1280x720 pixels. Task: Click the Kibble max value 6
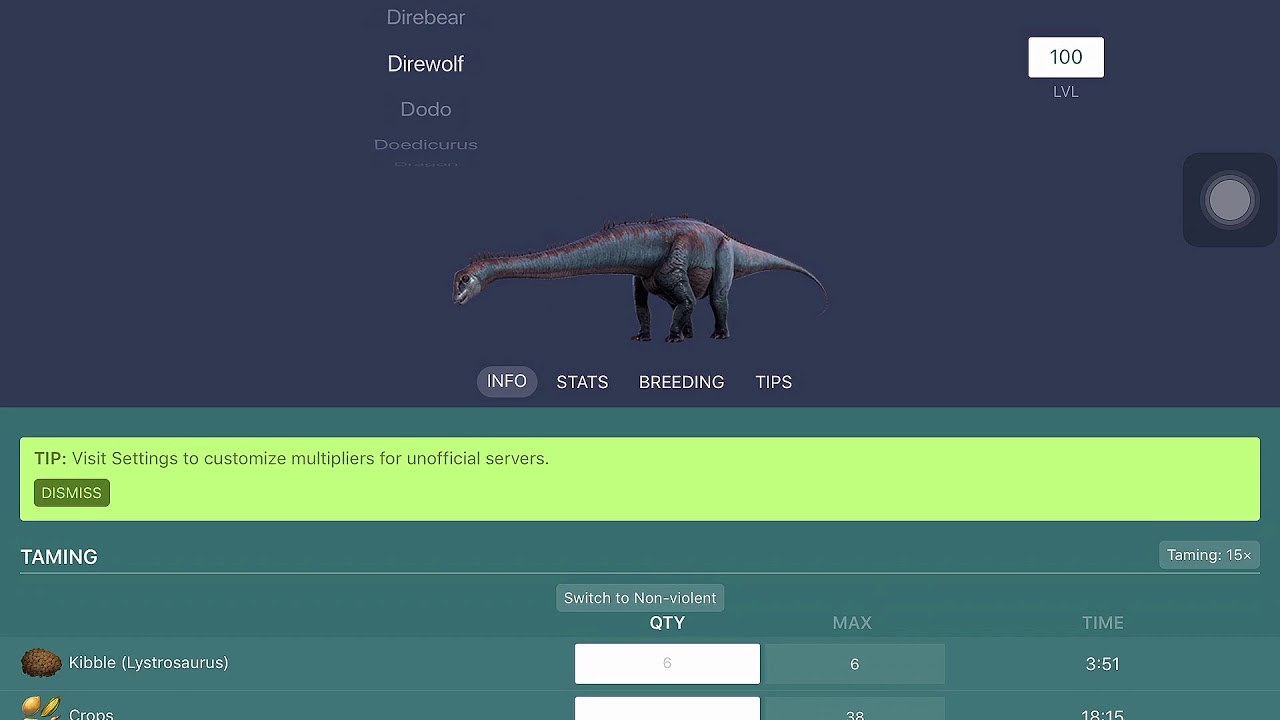(x=854, y=664)
